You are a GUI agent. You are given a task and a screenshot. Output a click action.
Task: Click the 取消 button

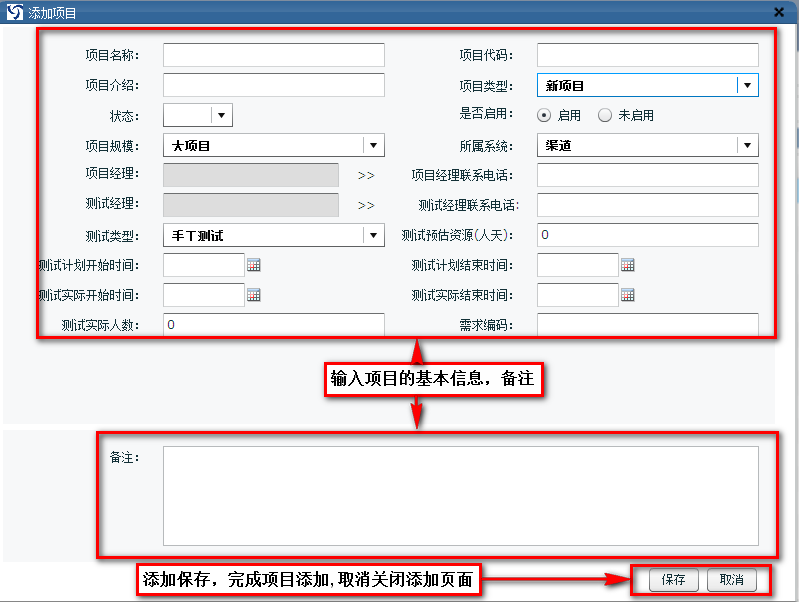732,580
